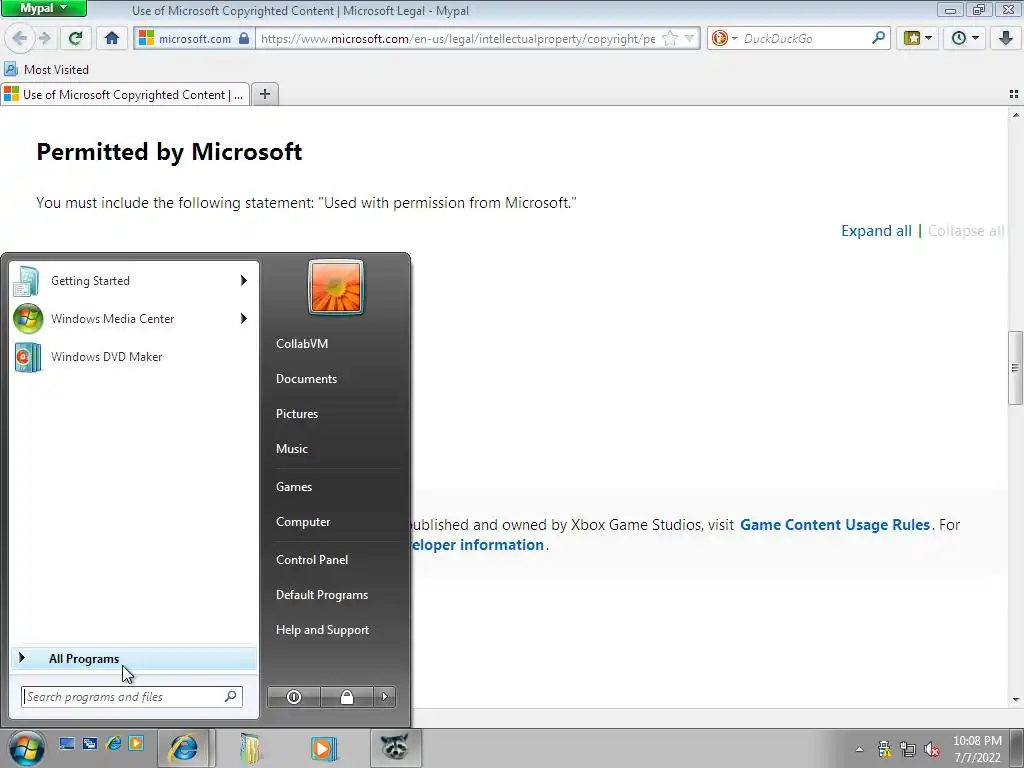1024x768 pixels.
Task: Click the Search programs and files box
Action: 131,697
